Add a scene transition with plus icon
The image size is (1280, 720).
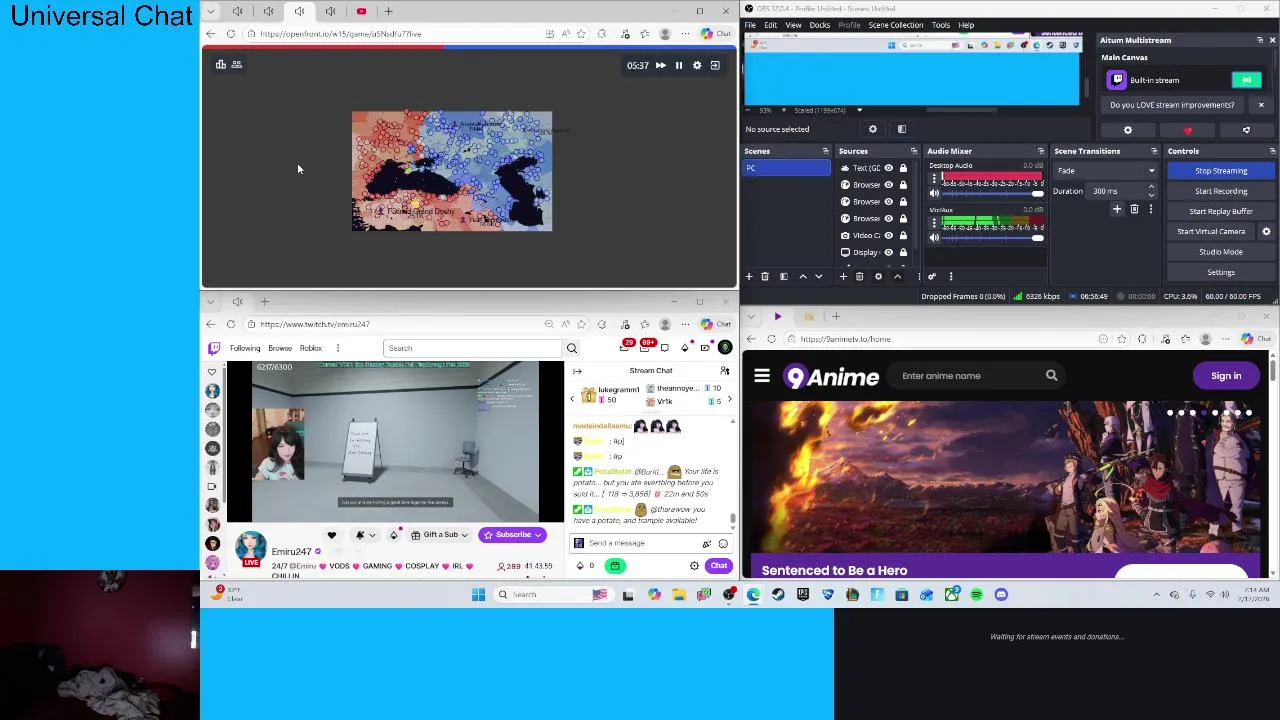click(1117, 209)
